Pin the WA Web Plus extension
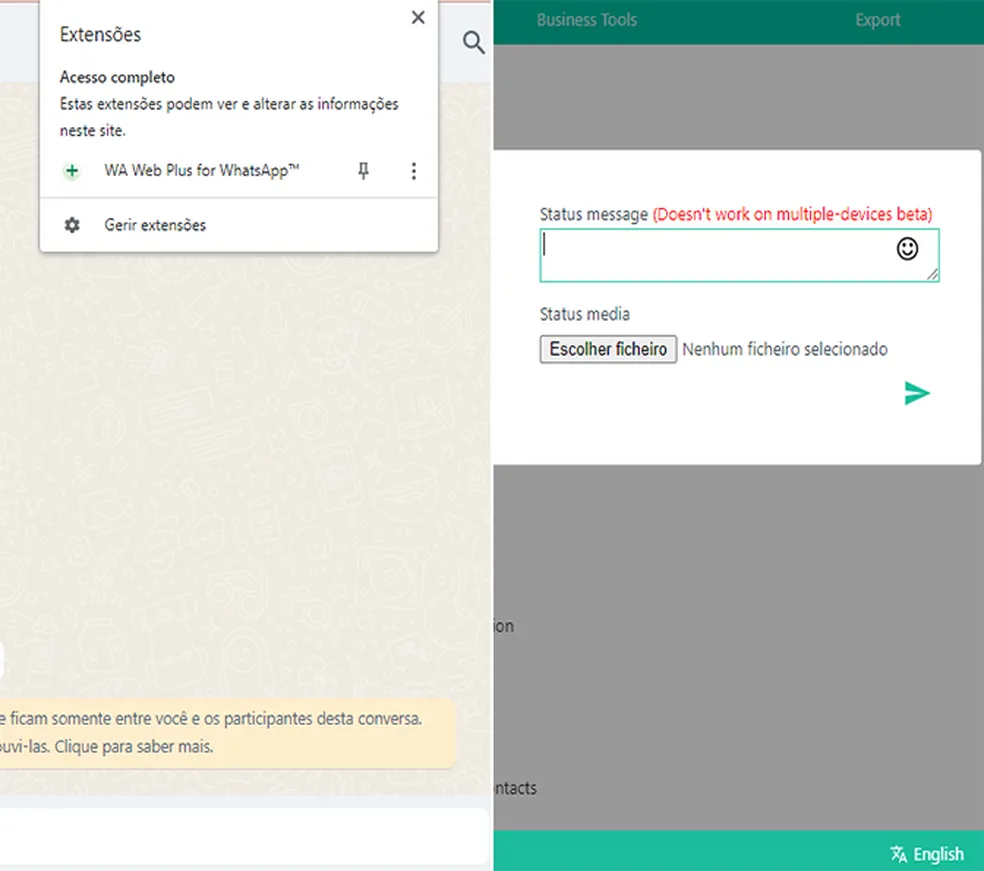 point(363,171)
